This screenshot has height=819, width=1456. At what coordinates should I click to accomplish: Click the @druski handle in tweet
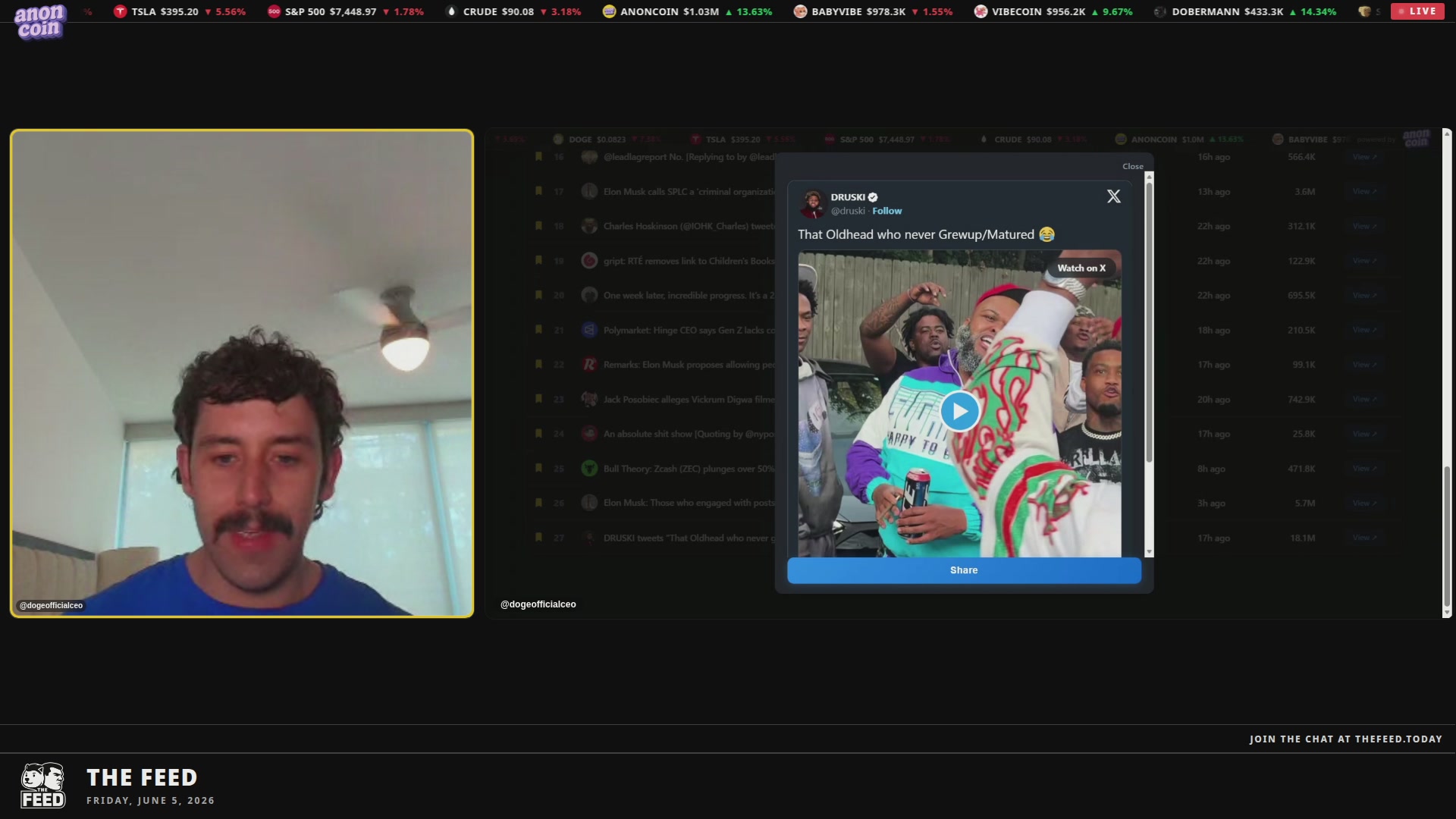[848, 211]
